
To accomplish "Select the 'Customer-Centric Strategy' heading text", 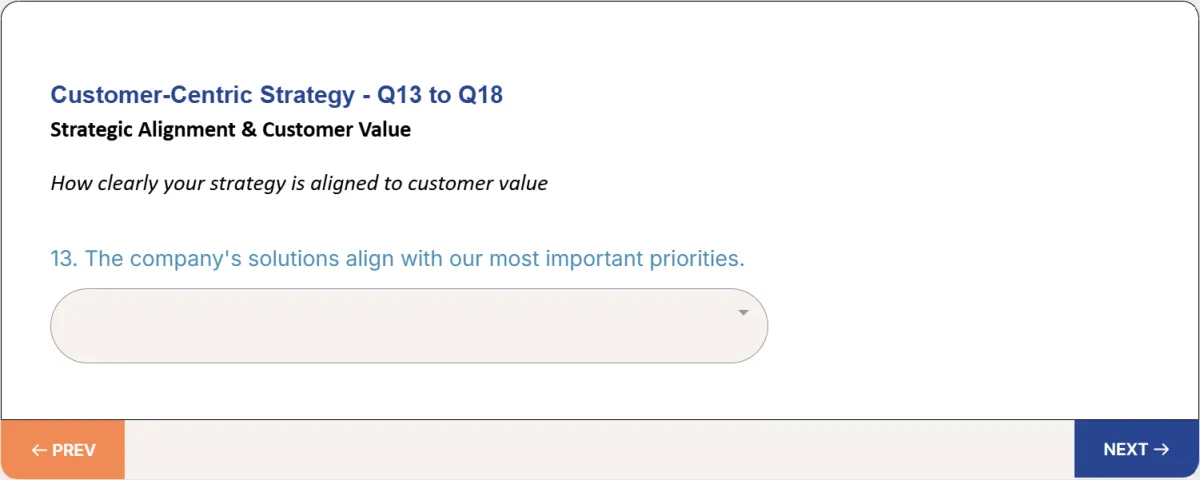I will point(203,95).
